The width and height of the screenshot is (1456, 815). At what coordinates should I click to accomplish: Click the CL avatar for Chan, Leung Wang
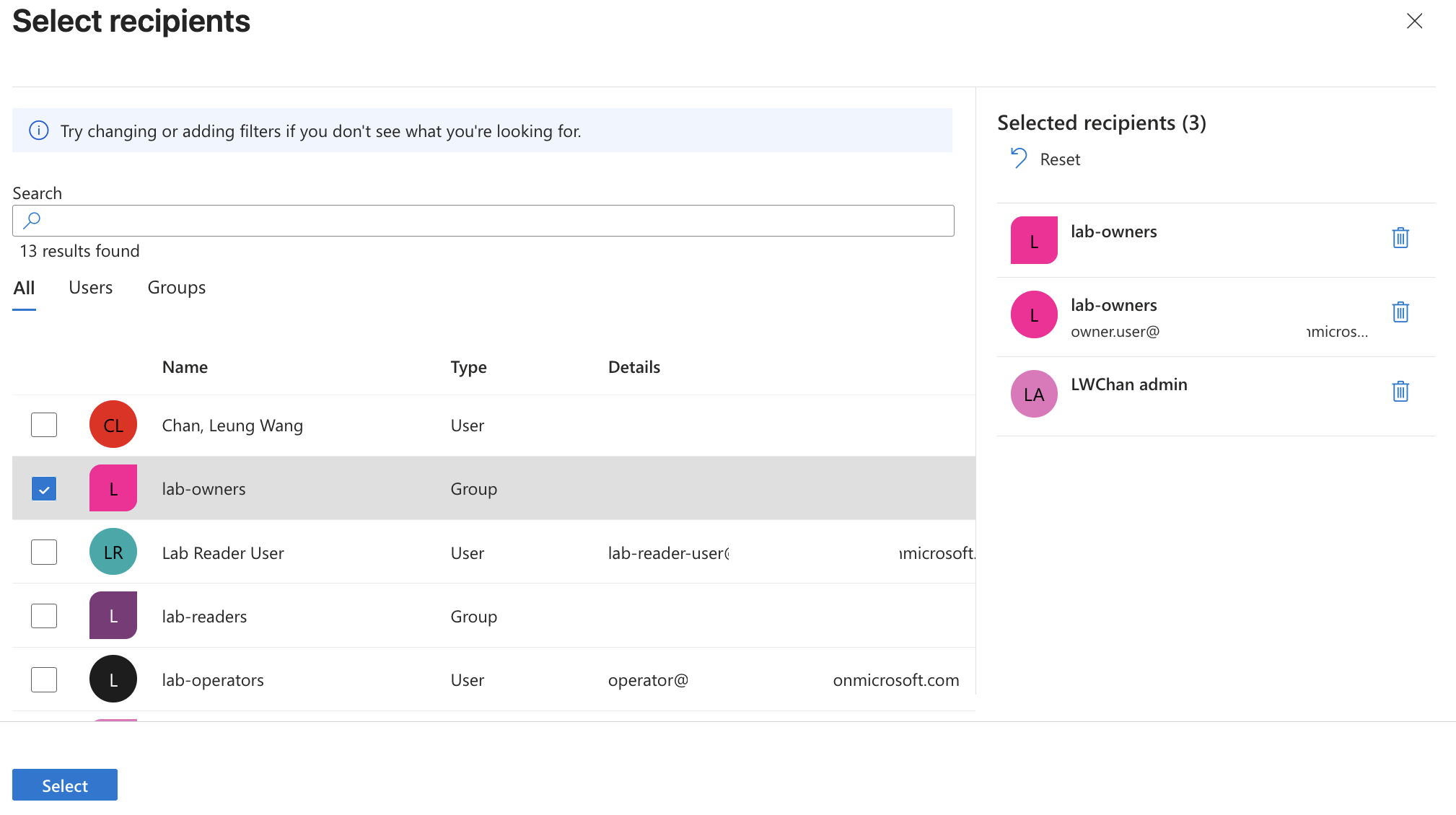click(113, 425)
